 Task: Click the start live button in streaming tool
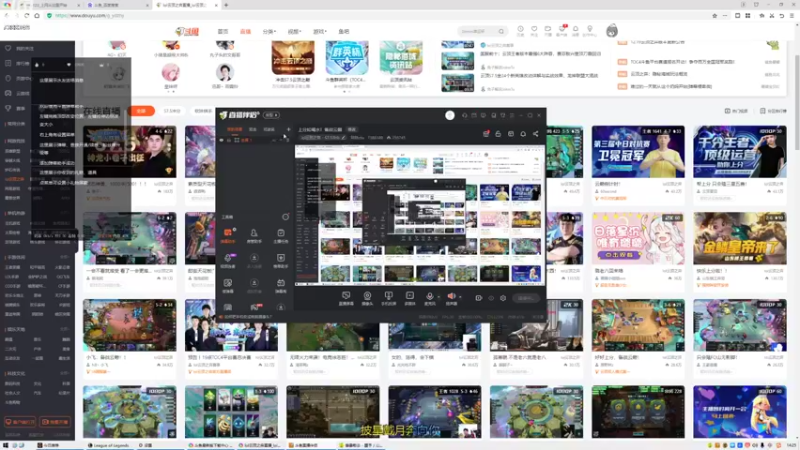(x=526, y=298)
